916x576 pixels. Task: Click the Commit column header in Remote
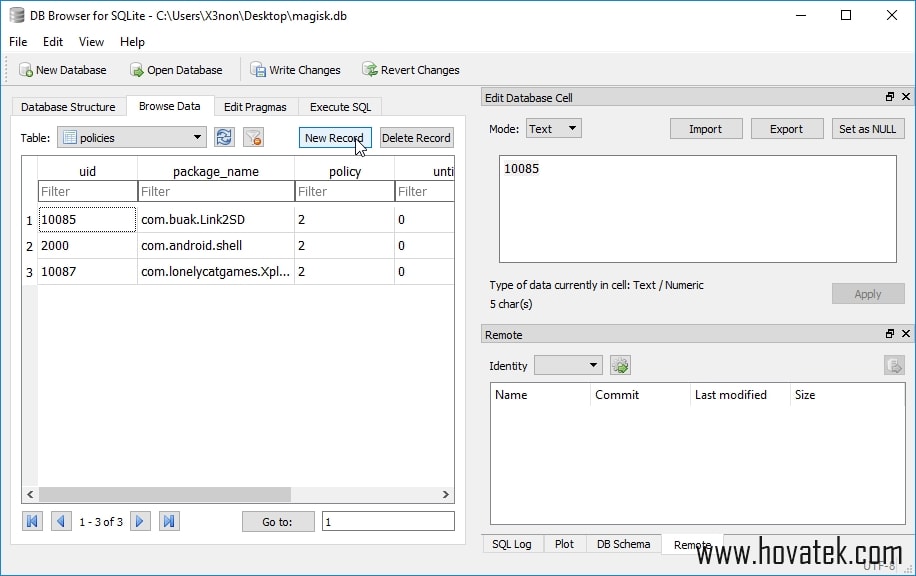[x=640, y=395]
